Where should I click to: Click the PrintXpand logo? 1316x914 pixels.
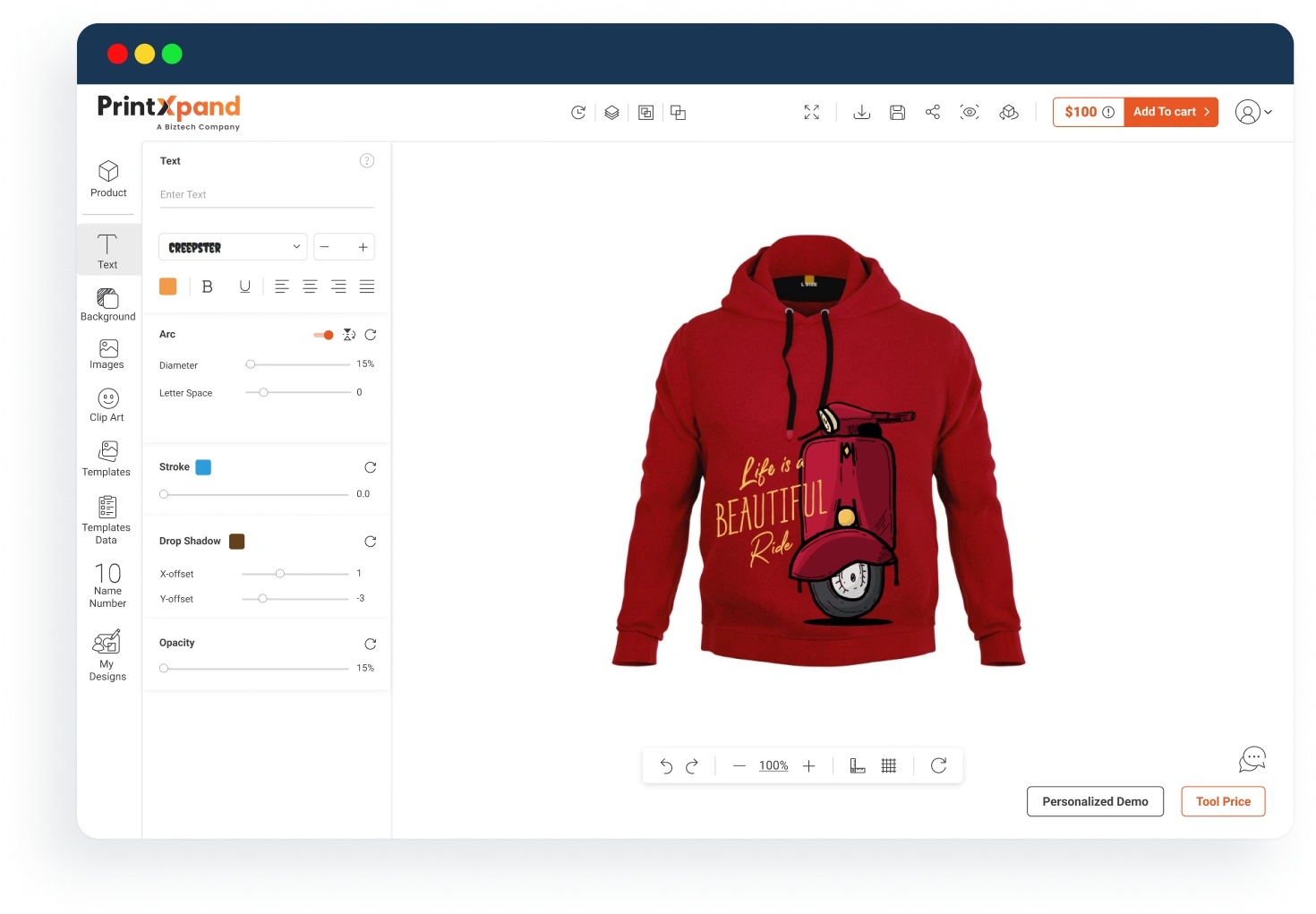168,112
